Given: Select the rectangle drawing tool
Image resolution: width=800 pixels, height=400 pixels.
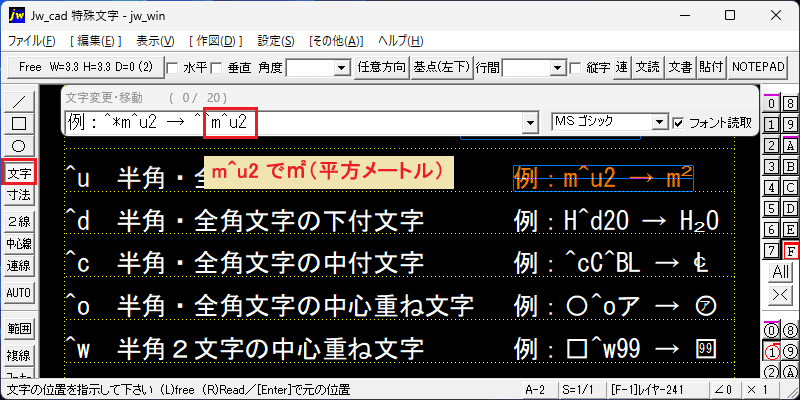Looking at the screenshot, I should 19,123.
